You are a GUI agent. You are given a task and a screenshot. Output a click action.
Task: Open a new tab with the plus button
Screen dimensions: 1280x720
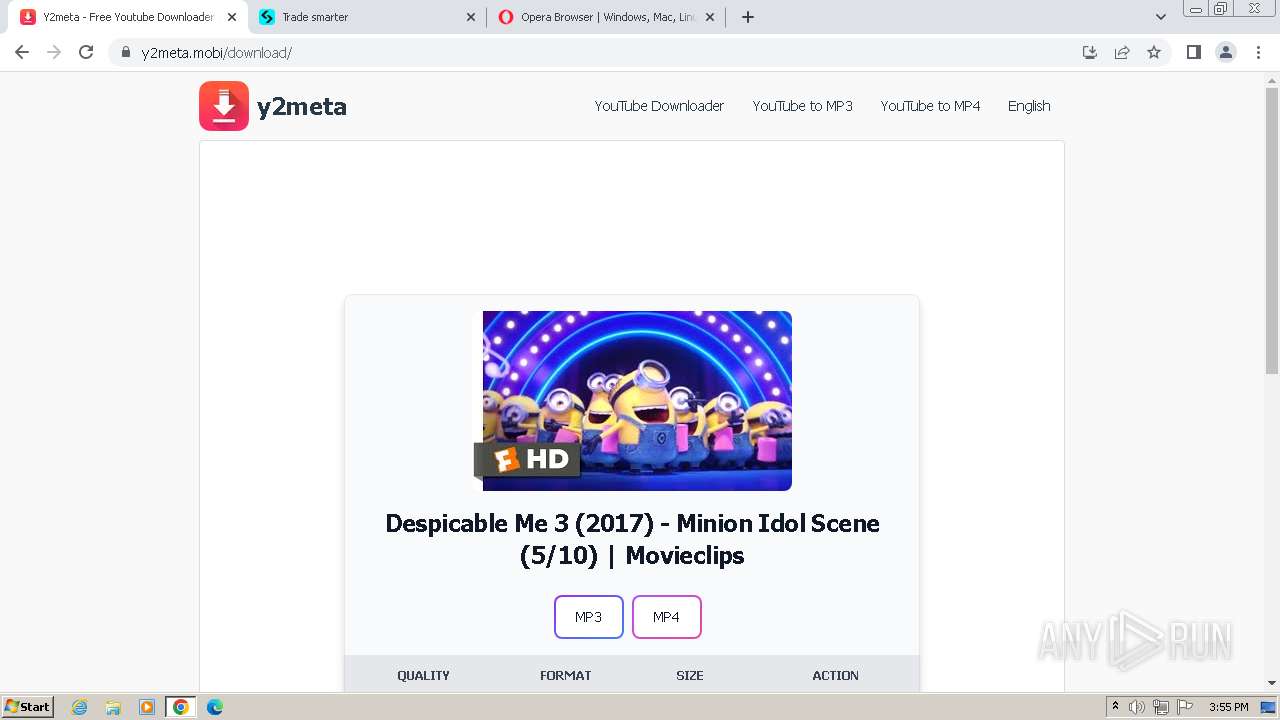[x=748, y=17]
